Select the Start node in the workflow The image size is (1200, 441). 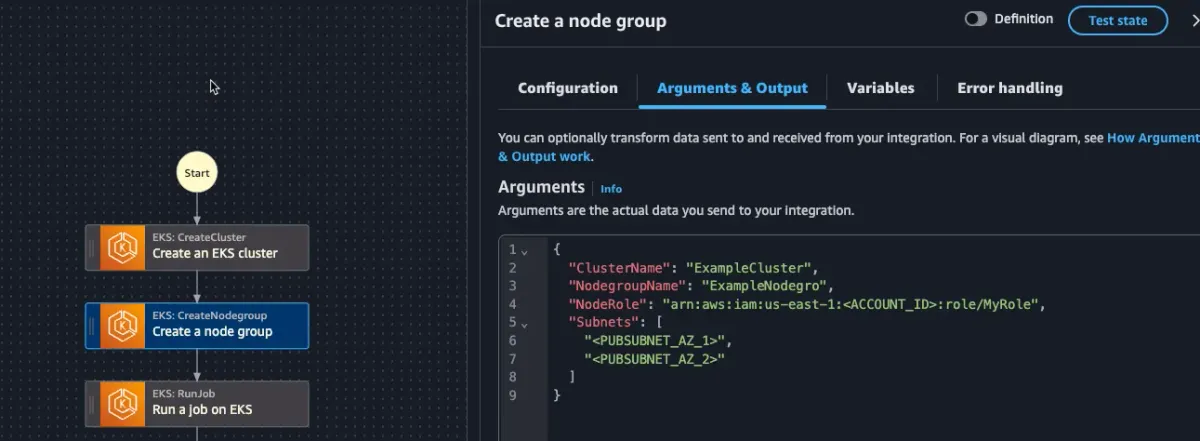[x=197, y=173]
